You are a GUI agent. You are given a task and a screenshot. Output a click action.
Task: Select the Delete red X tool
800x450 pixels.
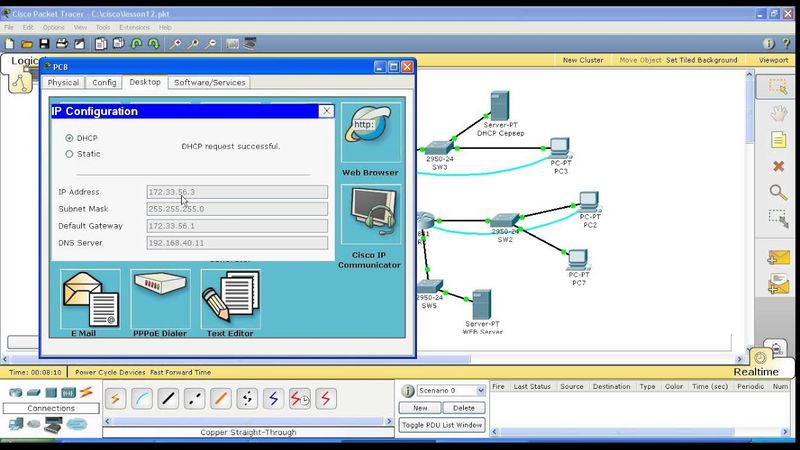tap(778, 166)
